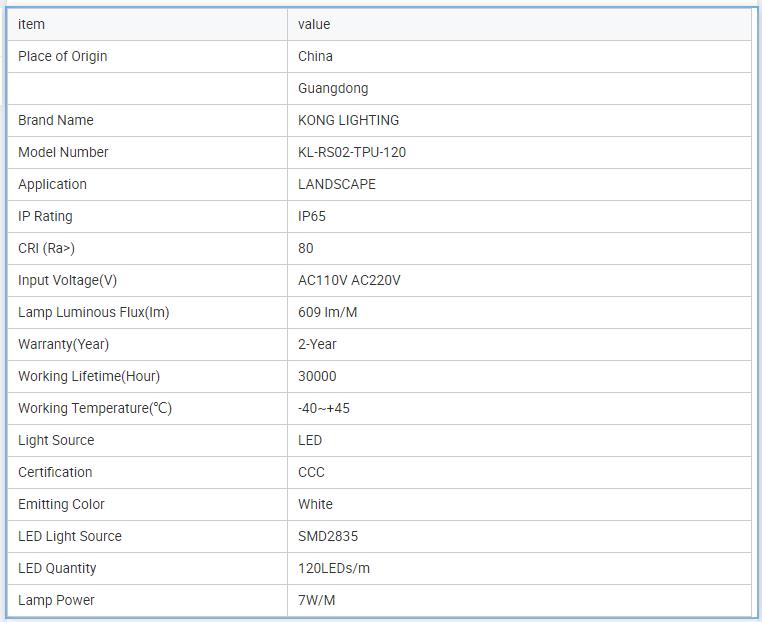The height and width of the screenshot is (622, 762).
Task: Click the 'AC110V AC220V' voltage value
Action: [349, 280]
